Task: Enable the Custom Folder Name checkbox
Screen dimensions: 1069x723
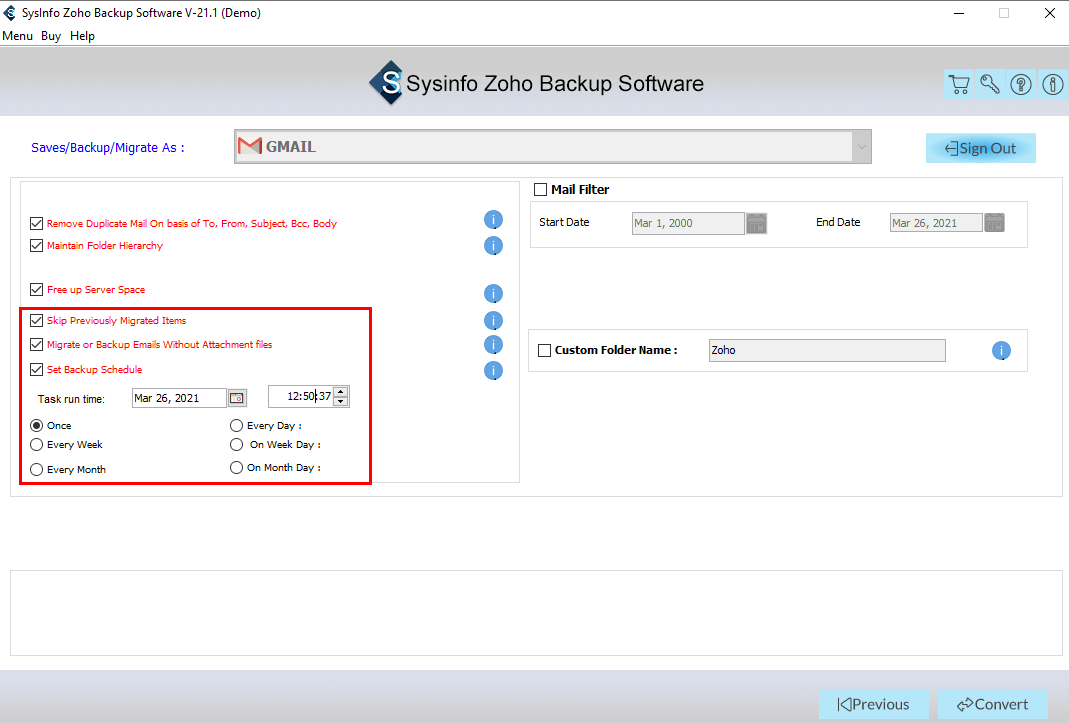Action: pyautogui.click(x=545, y=351)
